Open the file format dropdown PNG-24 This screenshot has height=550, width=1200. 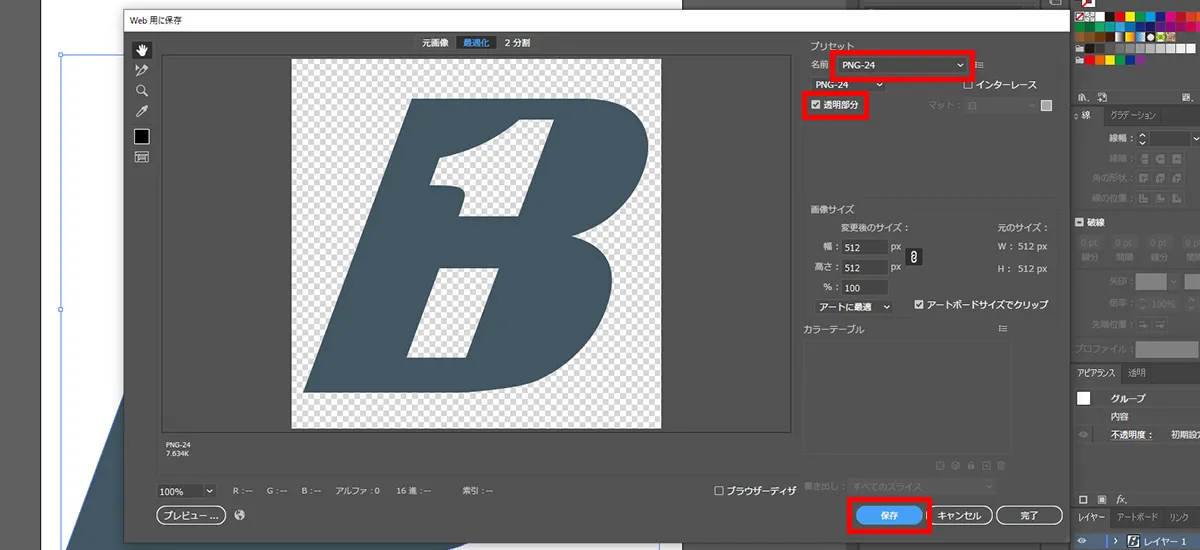coord(848,85)
